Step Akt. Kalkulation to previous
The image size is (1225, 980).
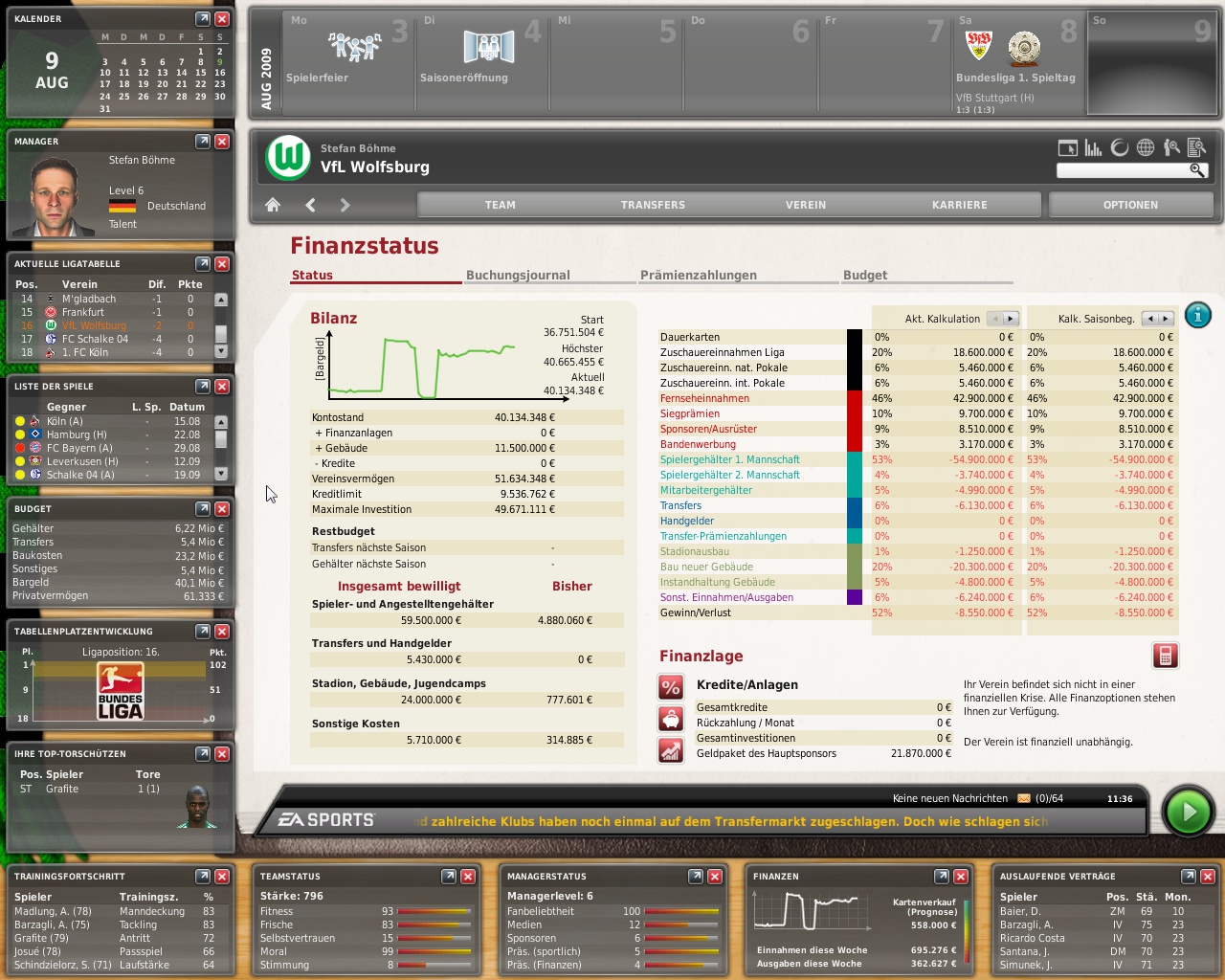click(995, 319)
